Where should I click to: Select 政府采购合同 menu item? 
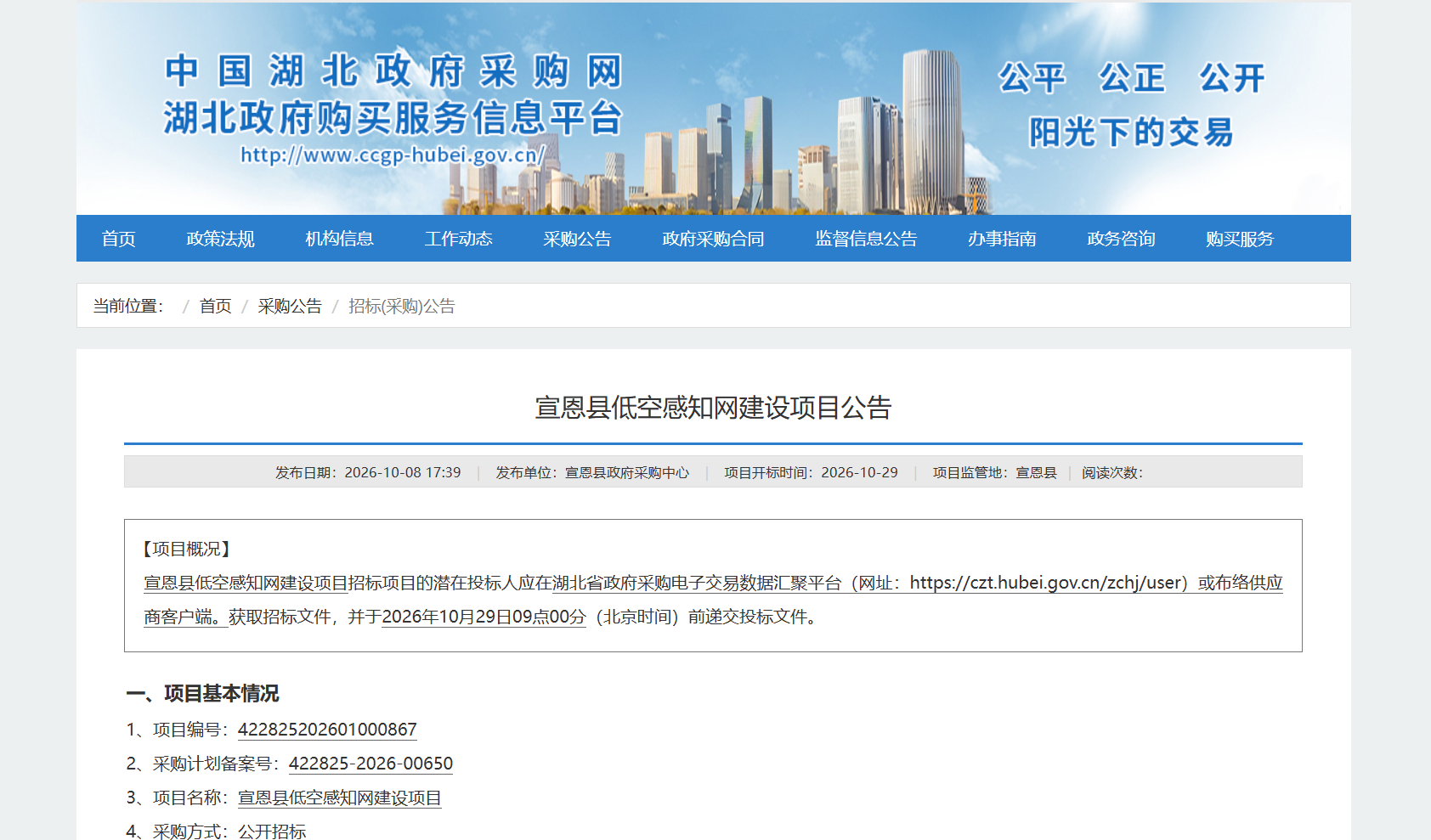[x=714, y=239]
